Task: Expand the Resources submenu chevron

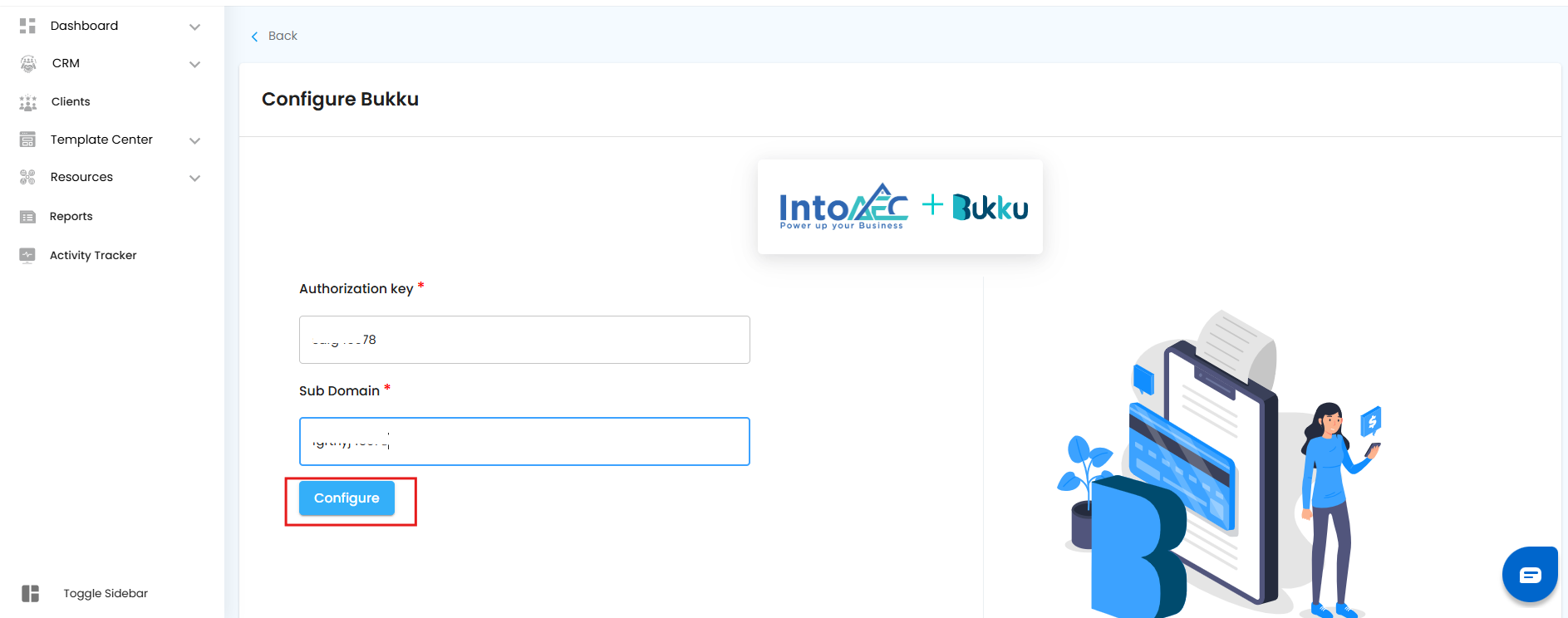Action: pos(194,178)
